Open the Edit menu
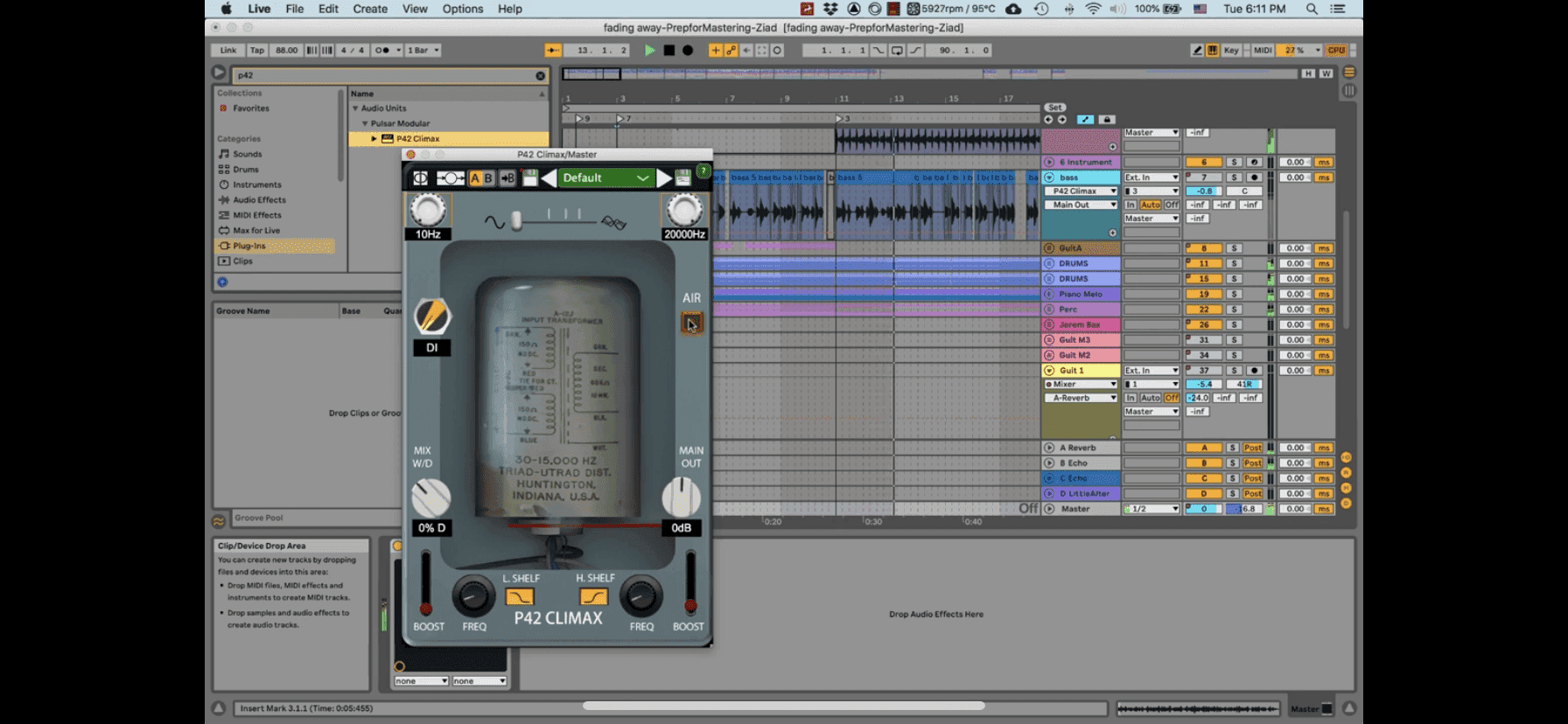1568x724 pixels. tap(328, 9)
